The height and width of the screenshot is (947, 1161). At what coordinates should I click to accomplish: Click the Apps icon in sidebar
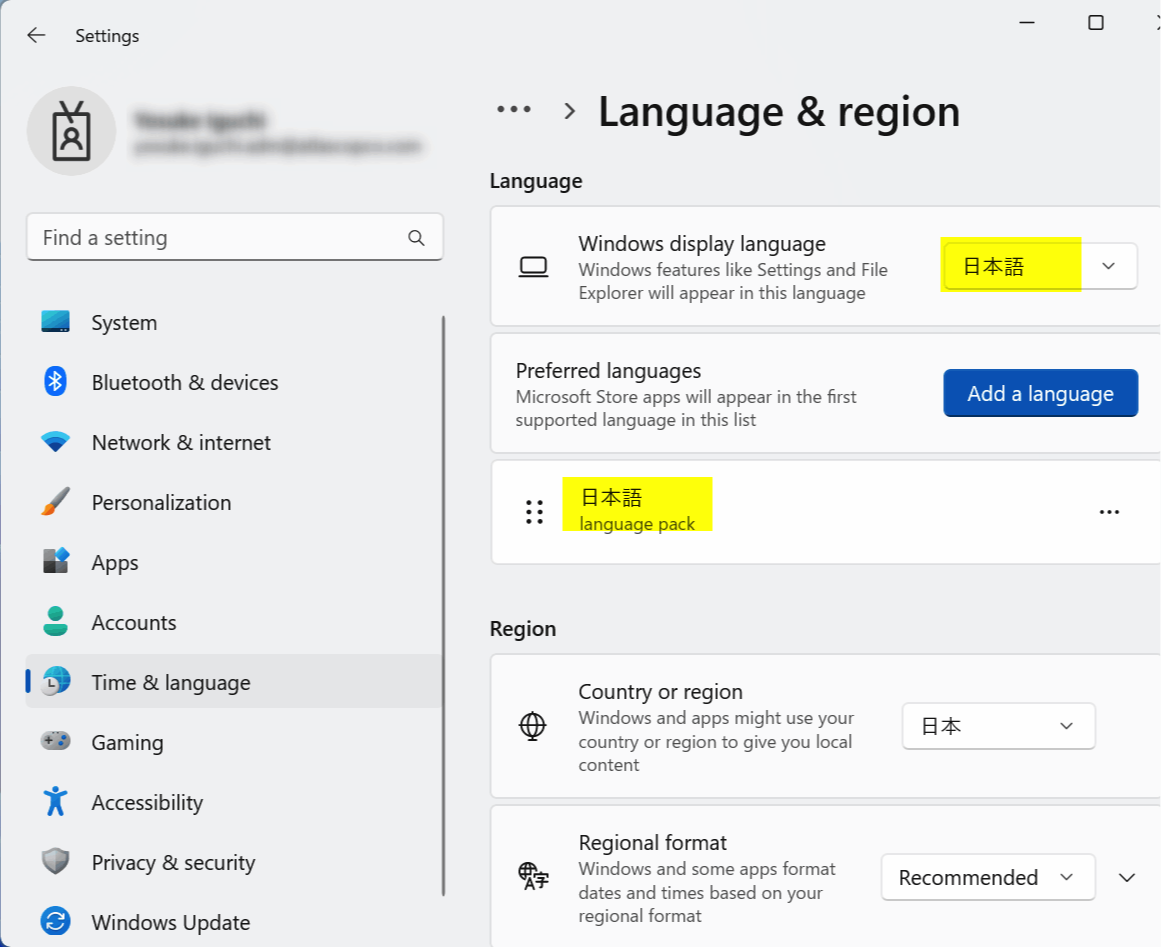56,561
